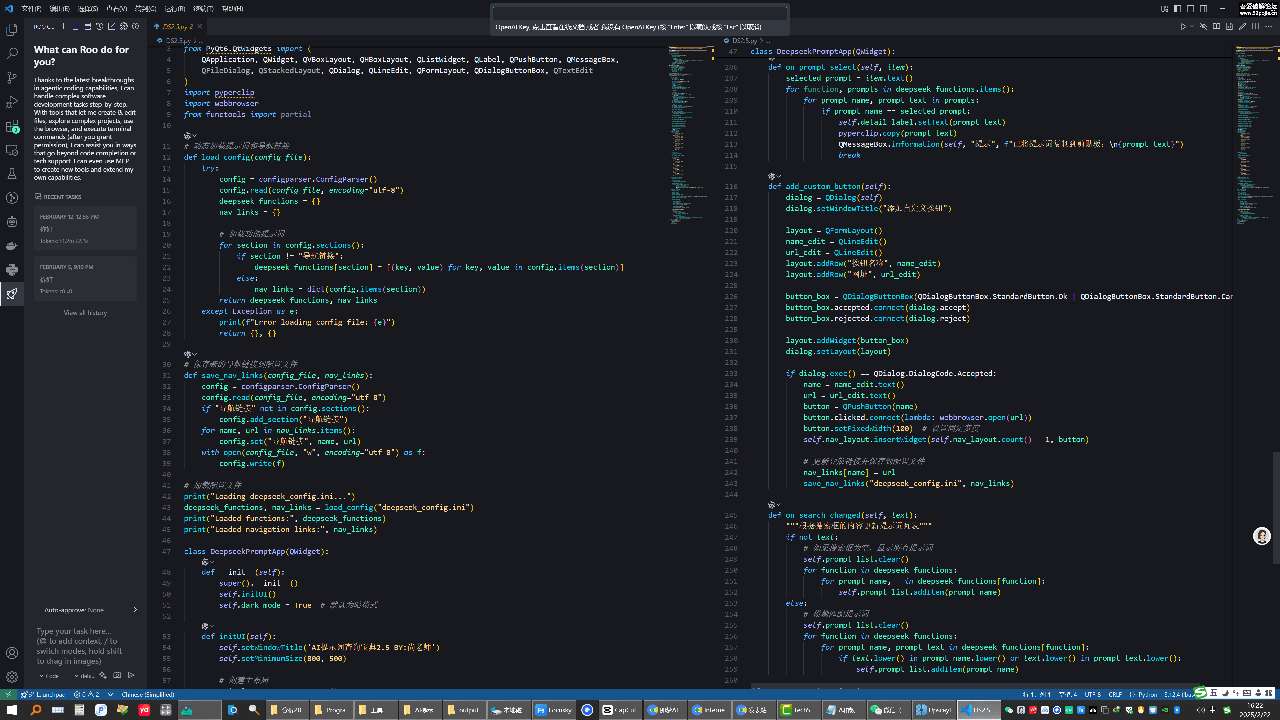Open the 帮助(H) menu
Screen dimensions: 1280x720
232,8
